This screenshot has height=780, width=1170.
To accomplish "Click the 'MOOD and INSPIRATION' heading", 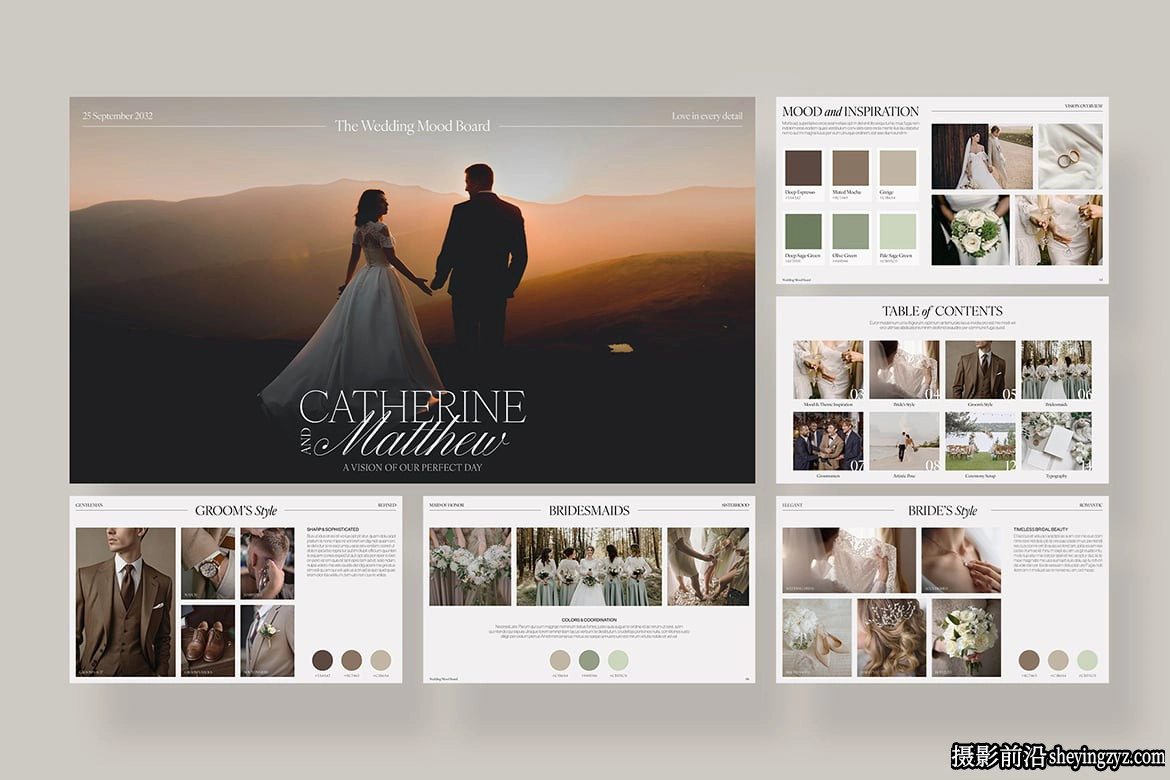I will pyautogui.click(x=851, y=111).
